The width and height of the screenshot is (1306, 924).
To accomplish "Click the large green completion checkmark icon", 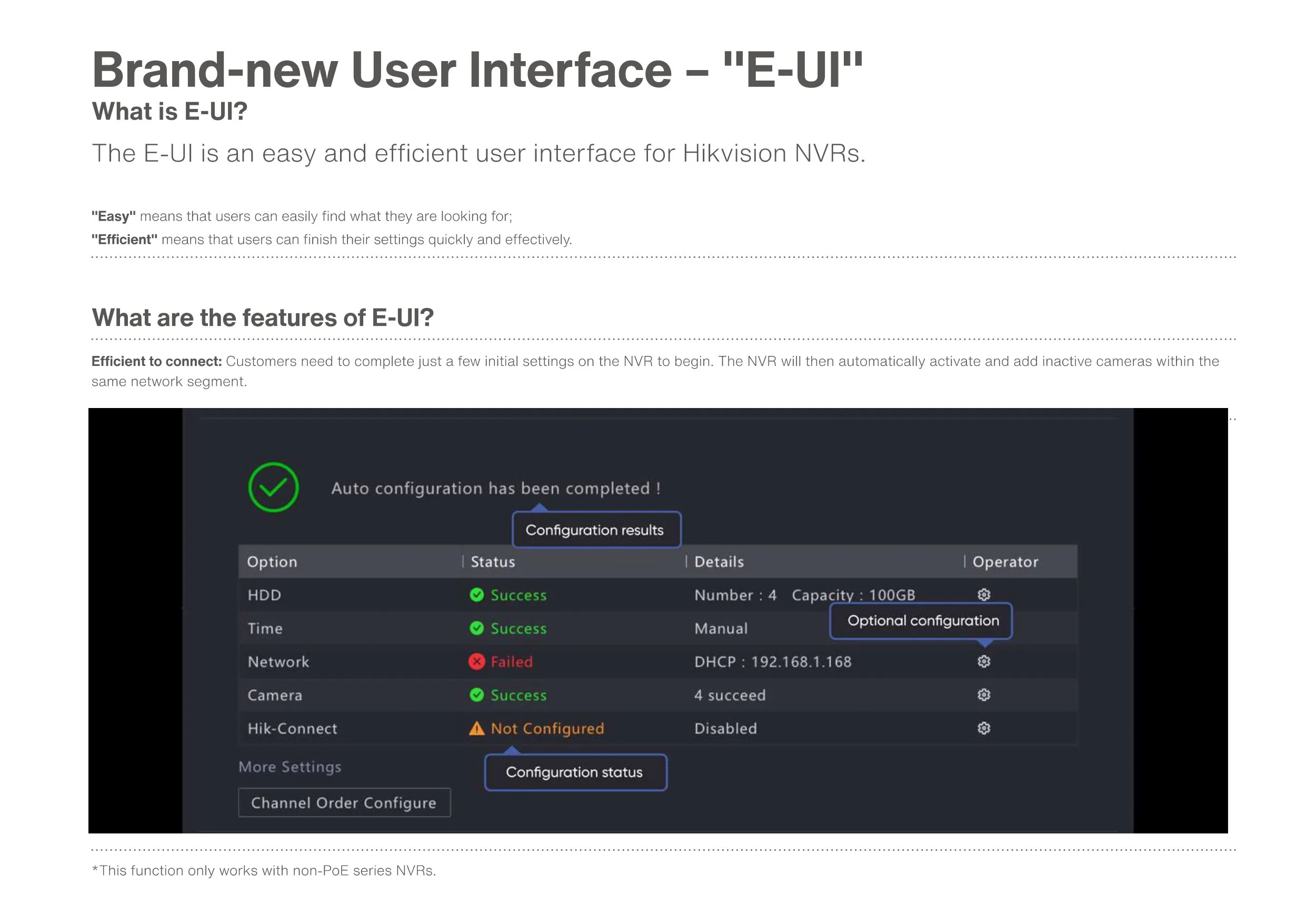I will (x=273, y=487).
